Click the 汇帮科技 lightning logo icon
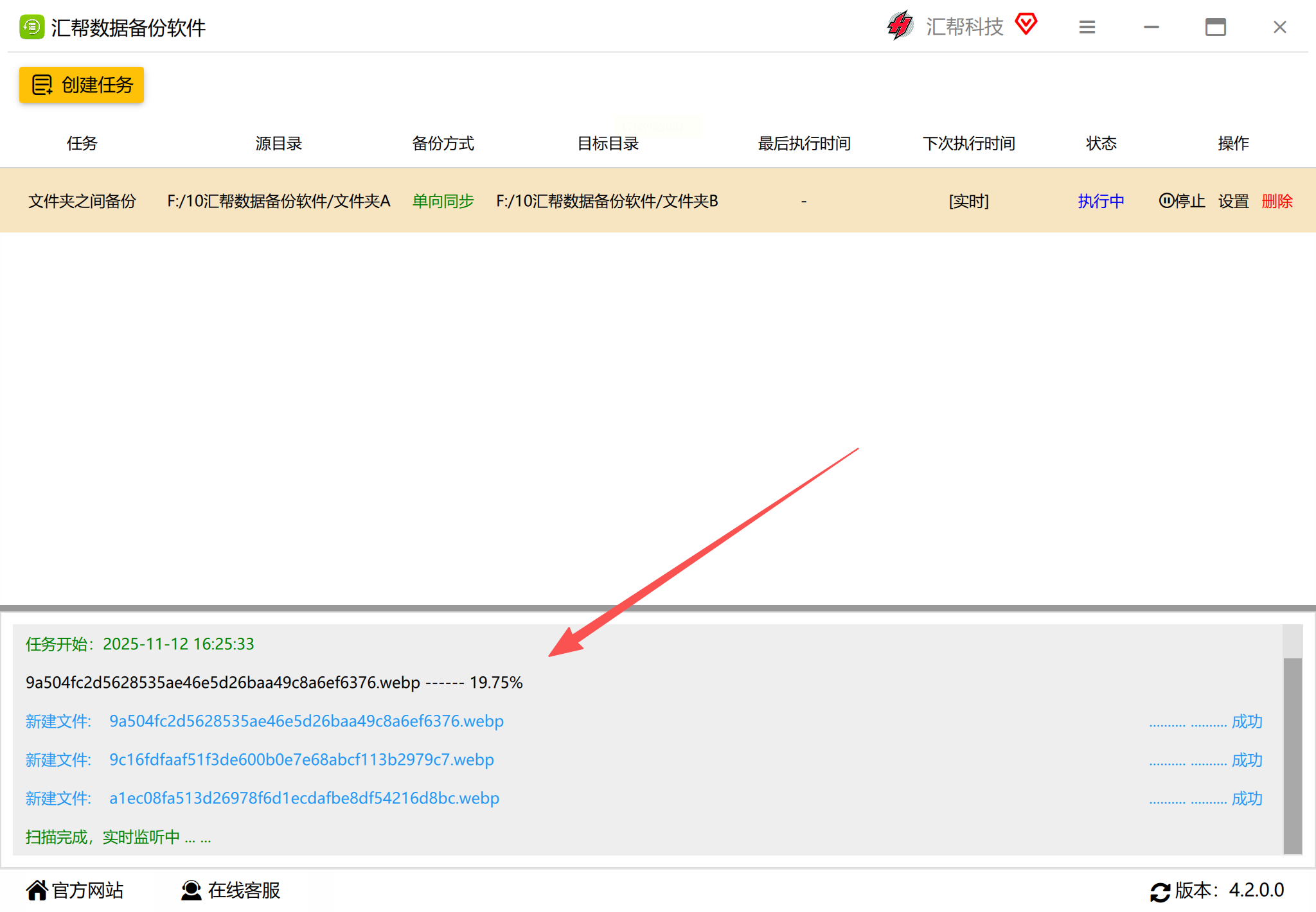This screenshot has height=912, width=1316. click(900, 26)
